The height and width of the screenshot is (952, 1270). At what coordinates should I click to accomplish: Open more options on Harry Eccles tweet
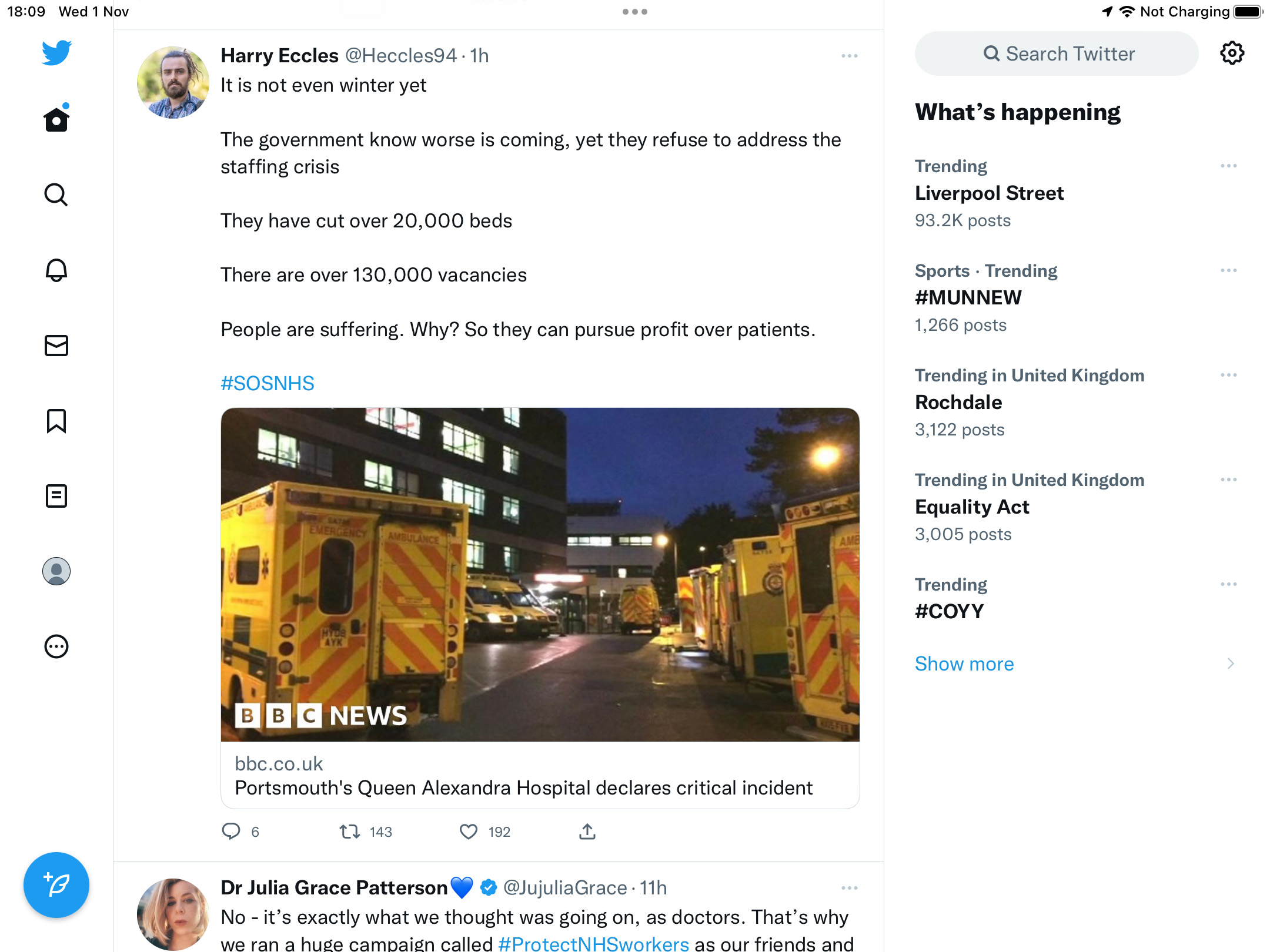(x=850, y=56)
